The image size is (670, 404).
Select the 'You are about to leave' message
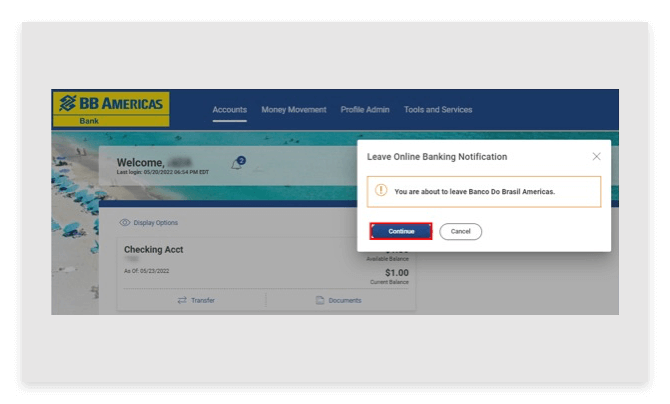click(x=474, y=192)
